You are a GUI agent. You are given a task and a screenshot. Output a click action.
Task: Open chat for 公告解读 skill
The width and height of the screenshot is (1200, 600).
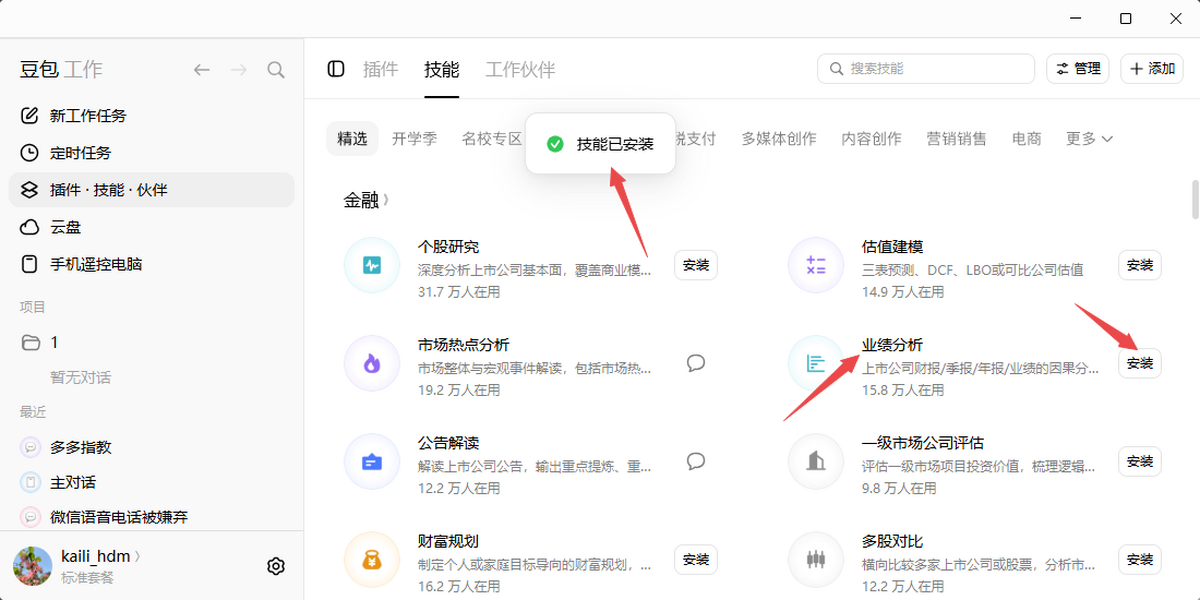click(696, 461)
